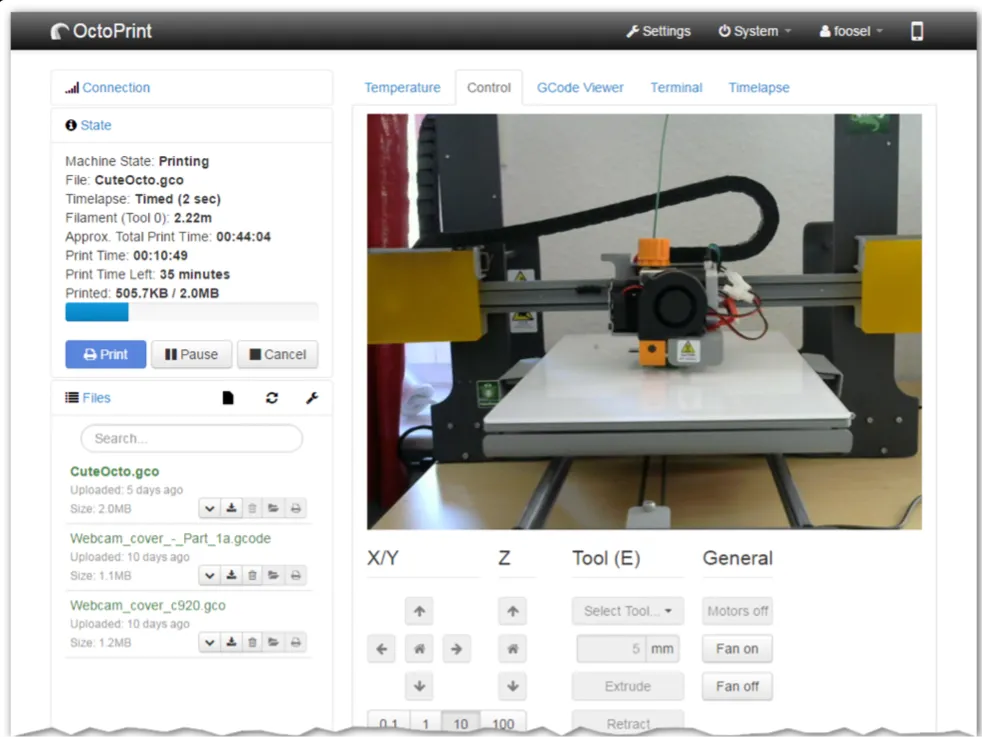Open file settings via the wrench icon
986x739 pixels.
pos(311,398)
